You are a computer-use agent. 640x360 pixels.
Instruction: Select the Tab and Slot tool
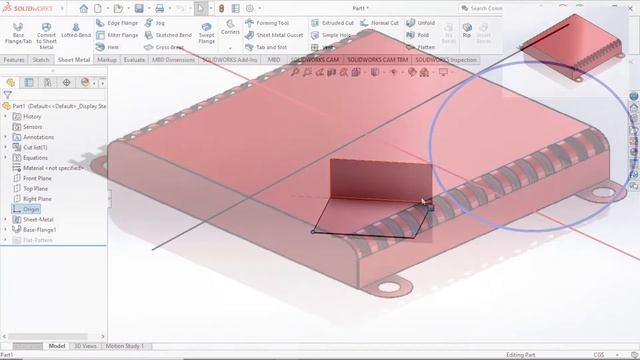pos(266,47)
